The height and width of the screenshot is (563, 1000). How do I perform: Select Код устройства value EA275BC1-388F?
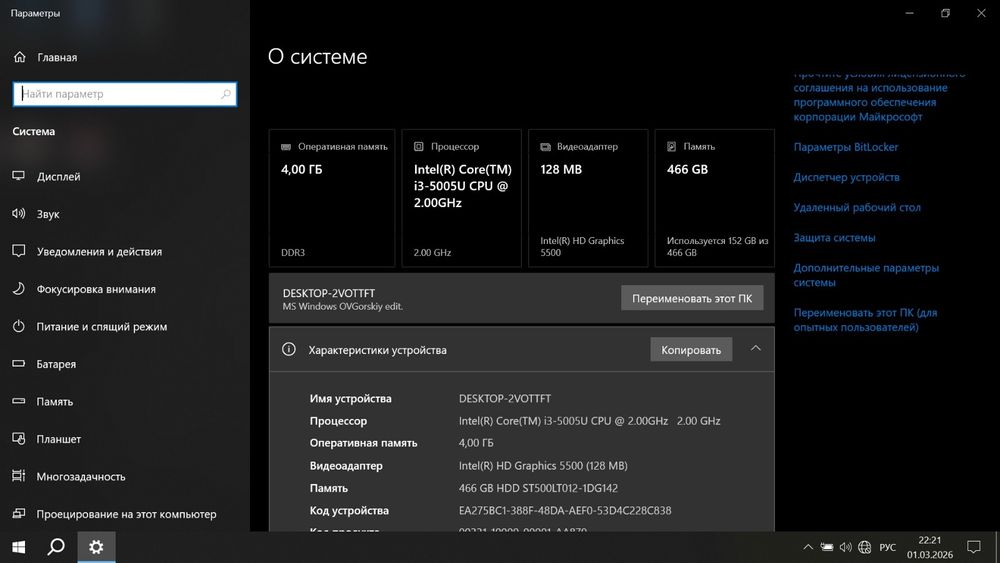click(x=564, y=511)
